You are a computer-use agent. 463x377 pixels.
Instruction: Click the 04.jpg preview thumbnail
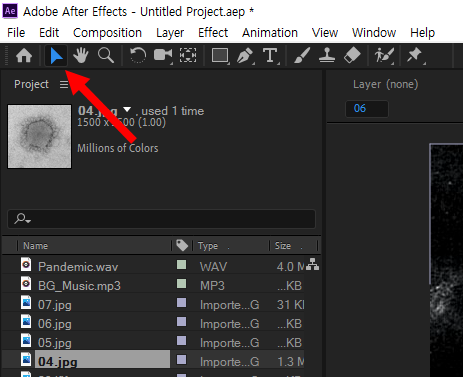coord(39,136)
